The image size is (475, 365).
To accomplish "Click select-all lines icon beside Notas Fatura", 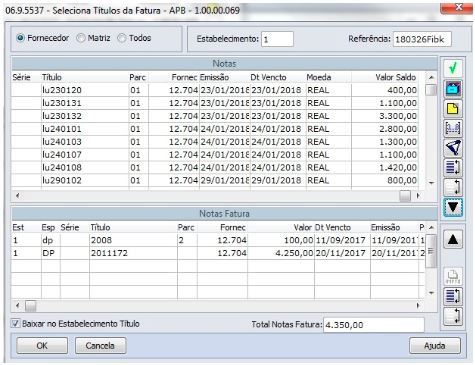I will [x=453, y=296].
